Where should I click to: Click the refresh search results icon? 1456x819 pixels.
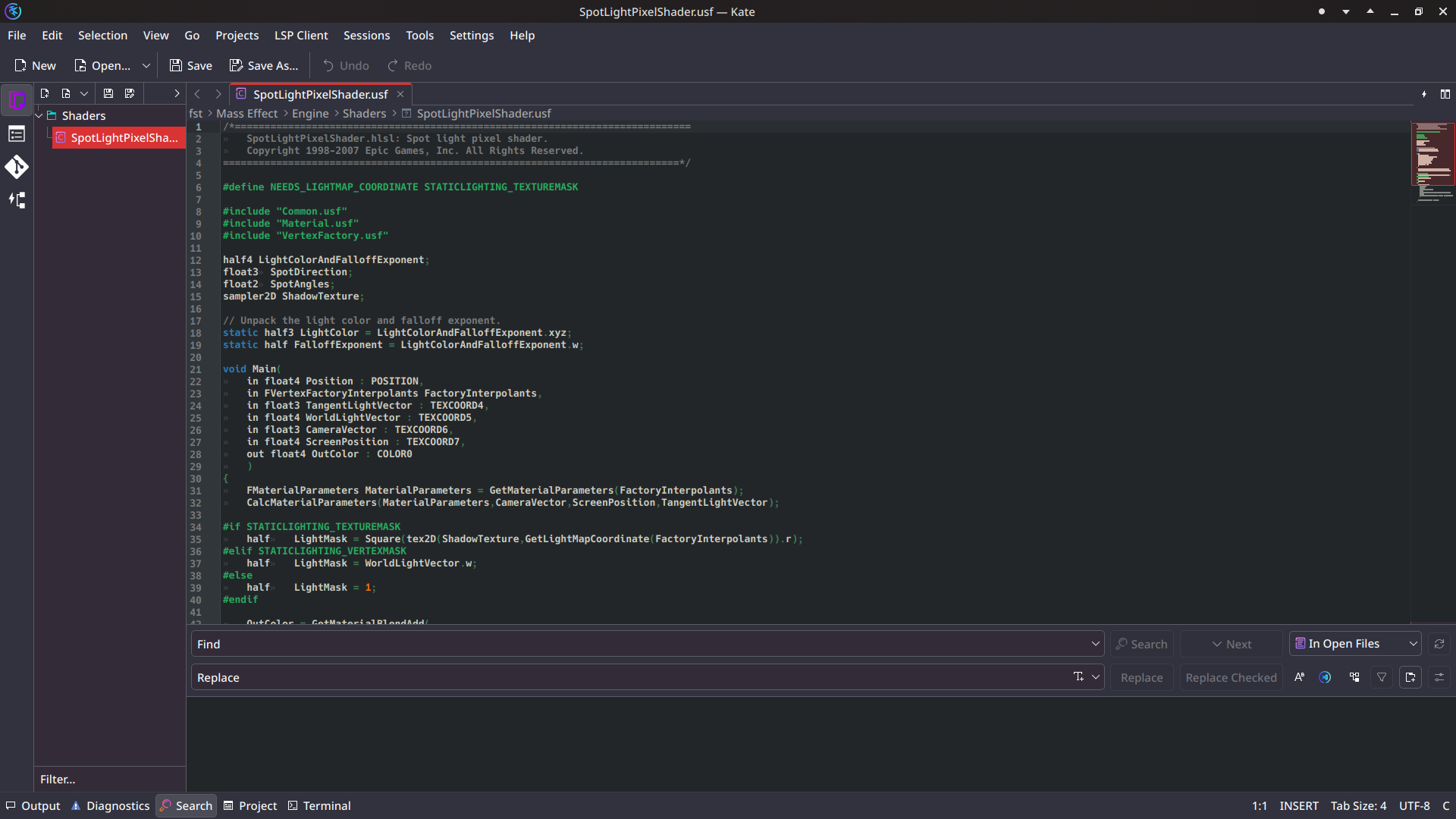(x=1439, y=644)
